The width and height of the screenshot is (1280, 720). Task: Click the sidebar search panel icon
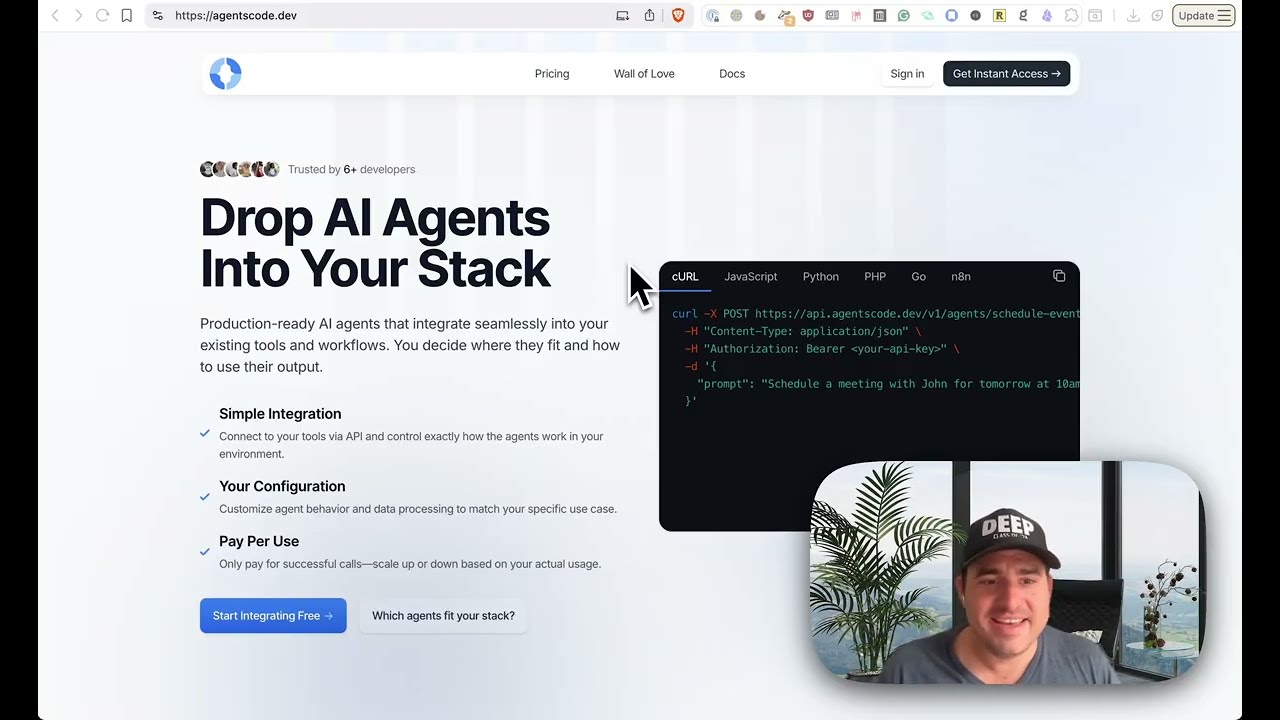(x=1095, y=15)
